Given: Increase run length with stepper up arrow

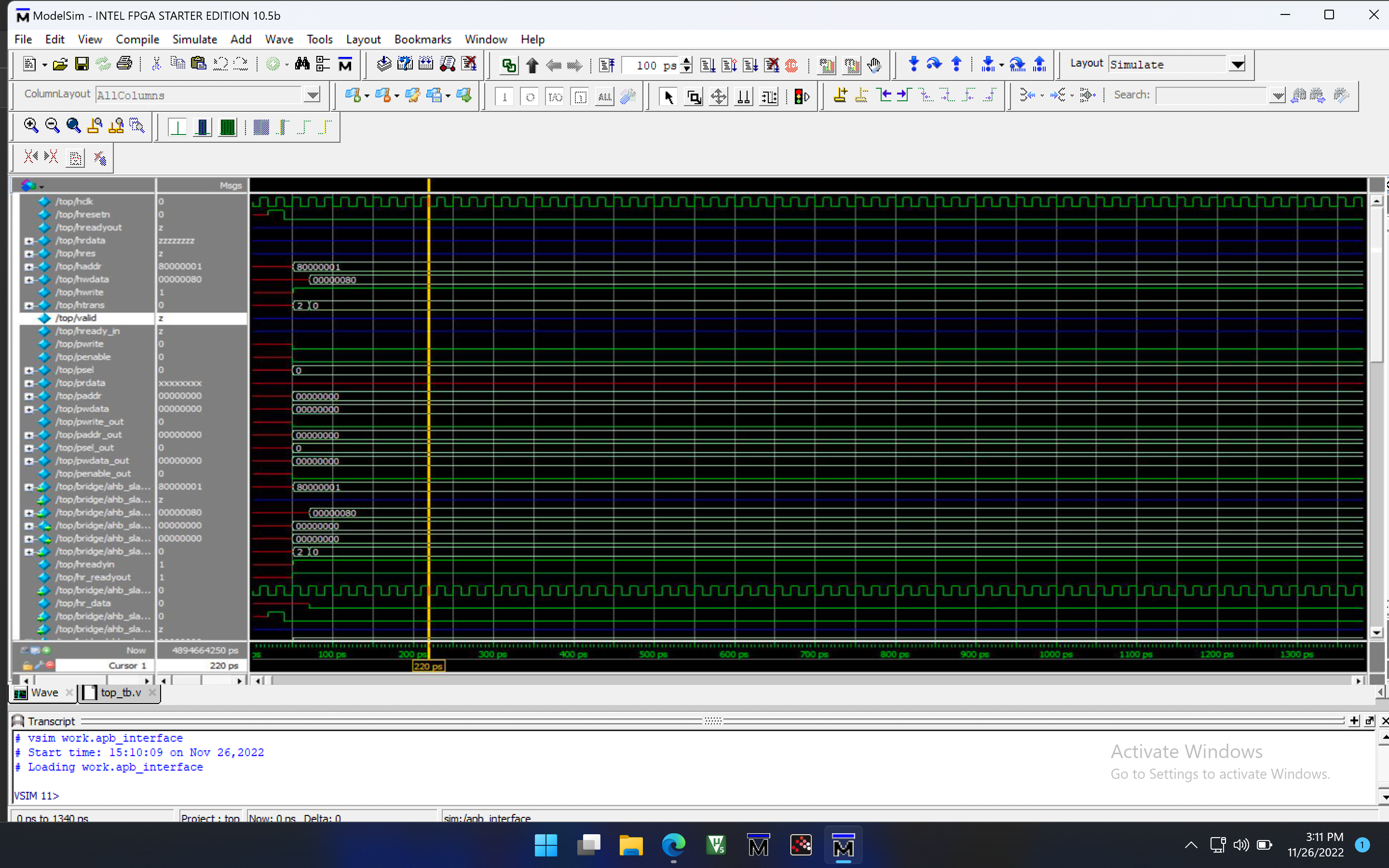Looking at the screenshot, I should tap(687, 61).
